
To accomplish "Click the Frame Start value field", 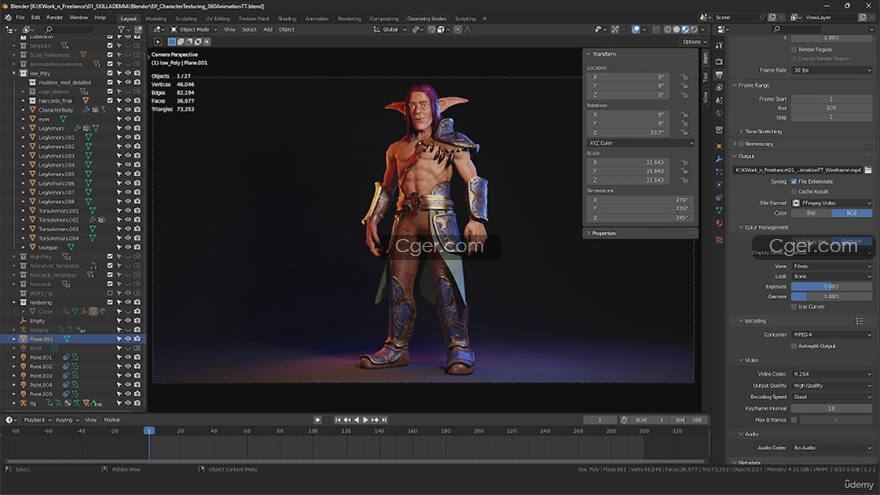I will [832, 99].
